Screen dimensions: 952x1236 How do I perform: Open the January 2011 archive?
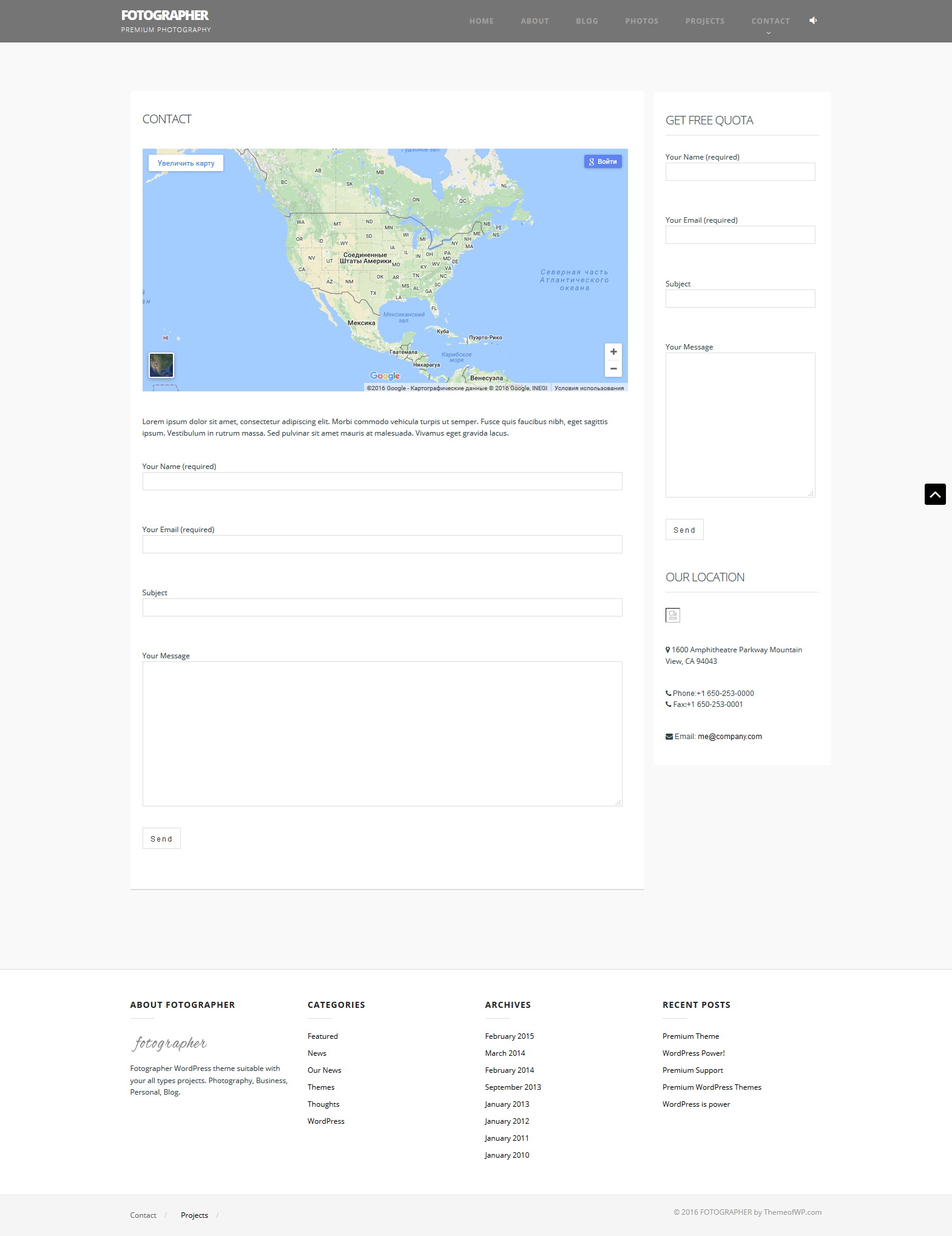[x=507, y=1138]
